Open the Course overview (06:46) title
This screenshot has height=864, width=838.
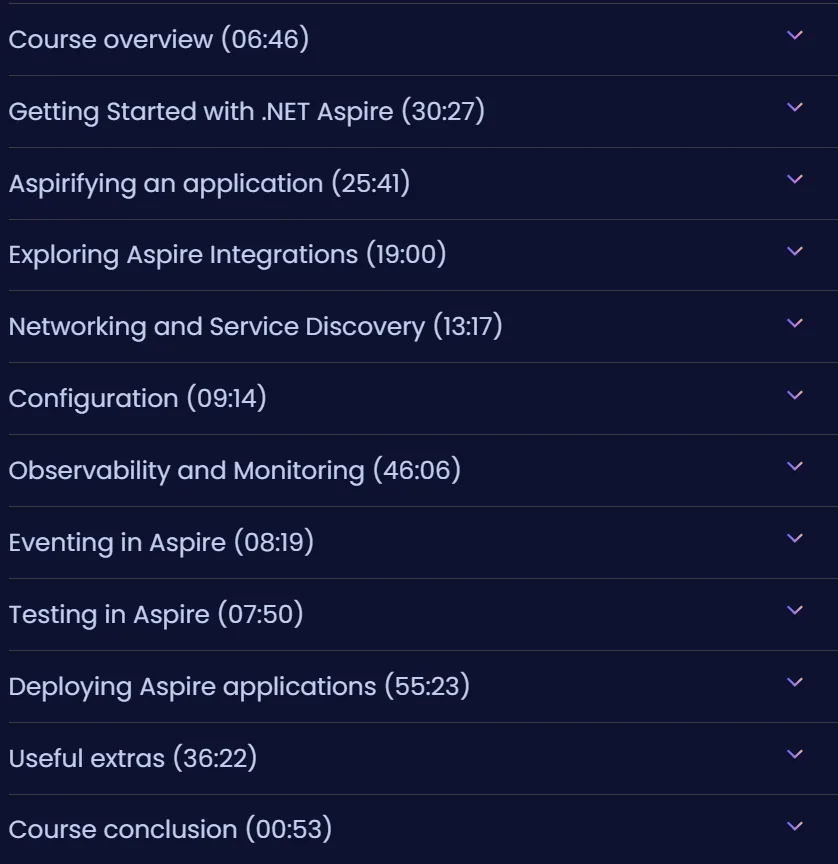(159, 40)
